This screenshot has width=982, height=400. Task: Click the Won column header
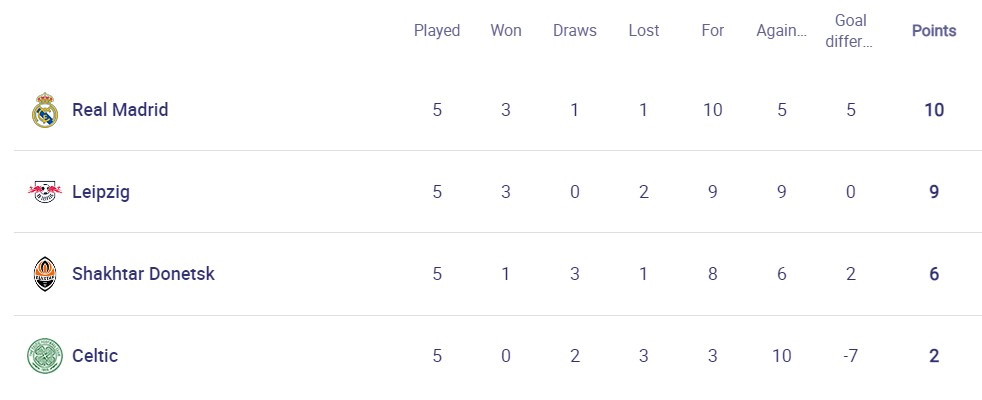point(506,31)
